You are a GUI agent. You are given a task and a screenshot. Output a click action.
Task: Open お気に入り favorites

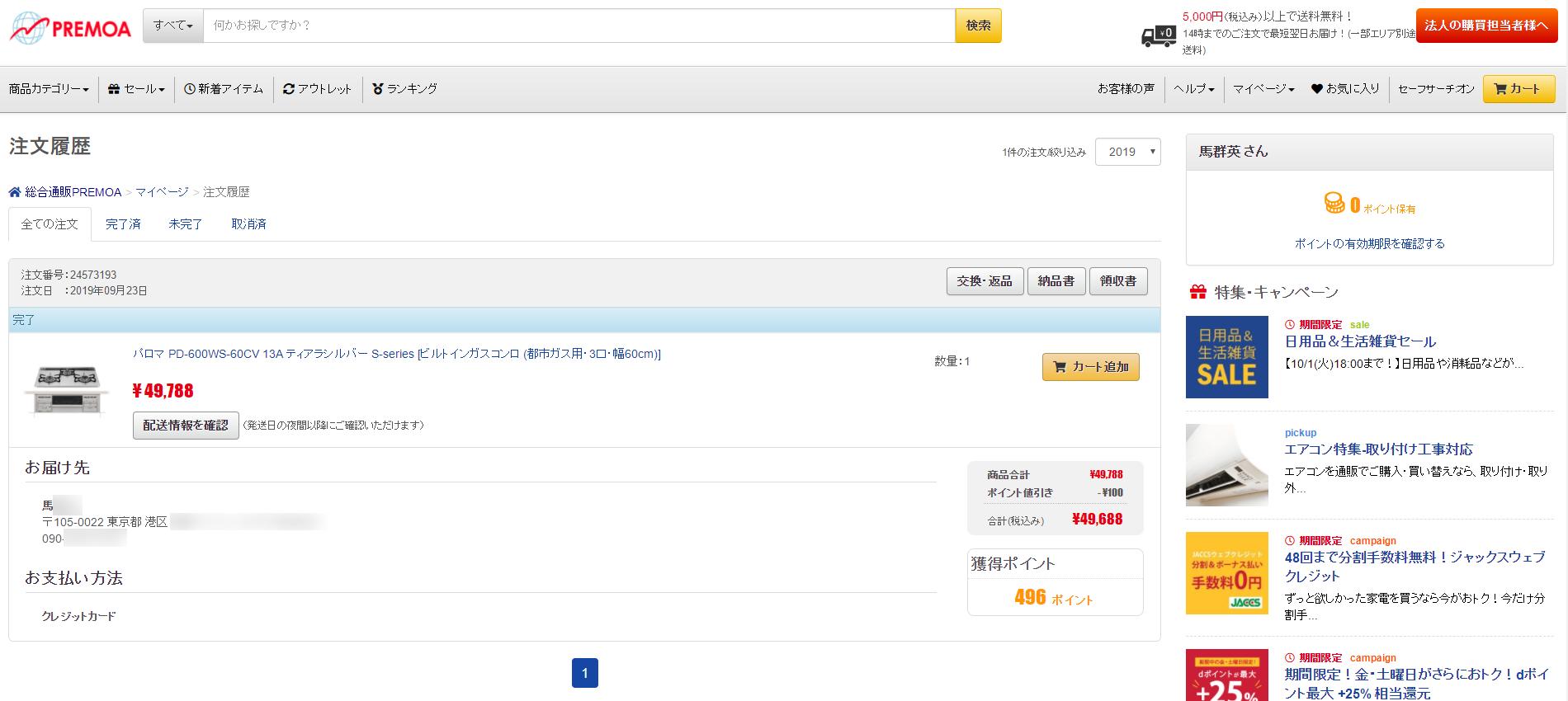1345,89
